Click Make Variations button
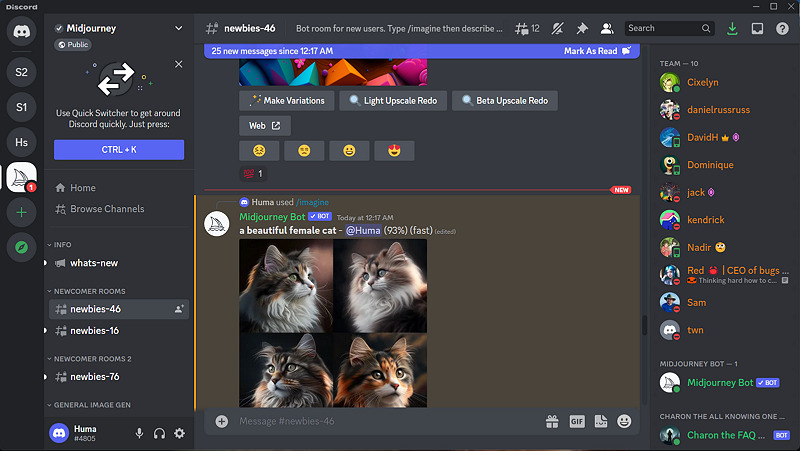 287,101
